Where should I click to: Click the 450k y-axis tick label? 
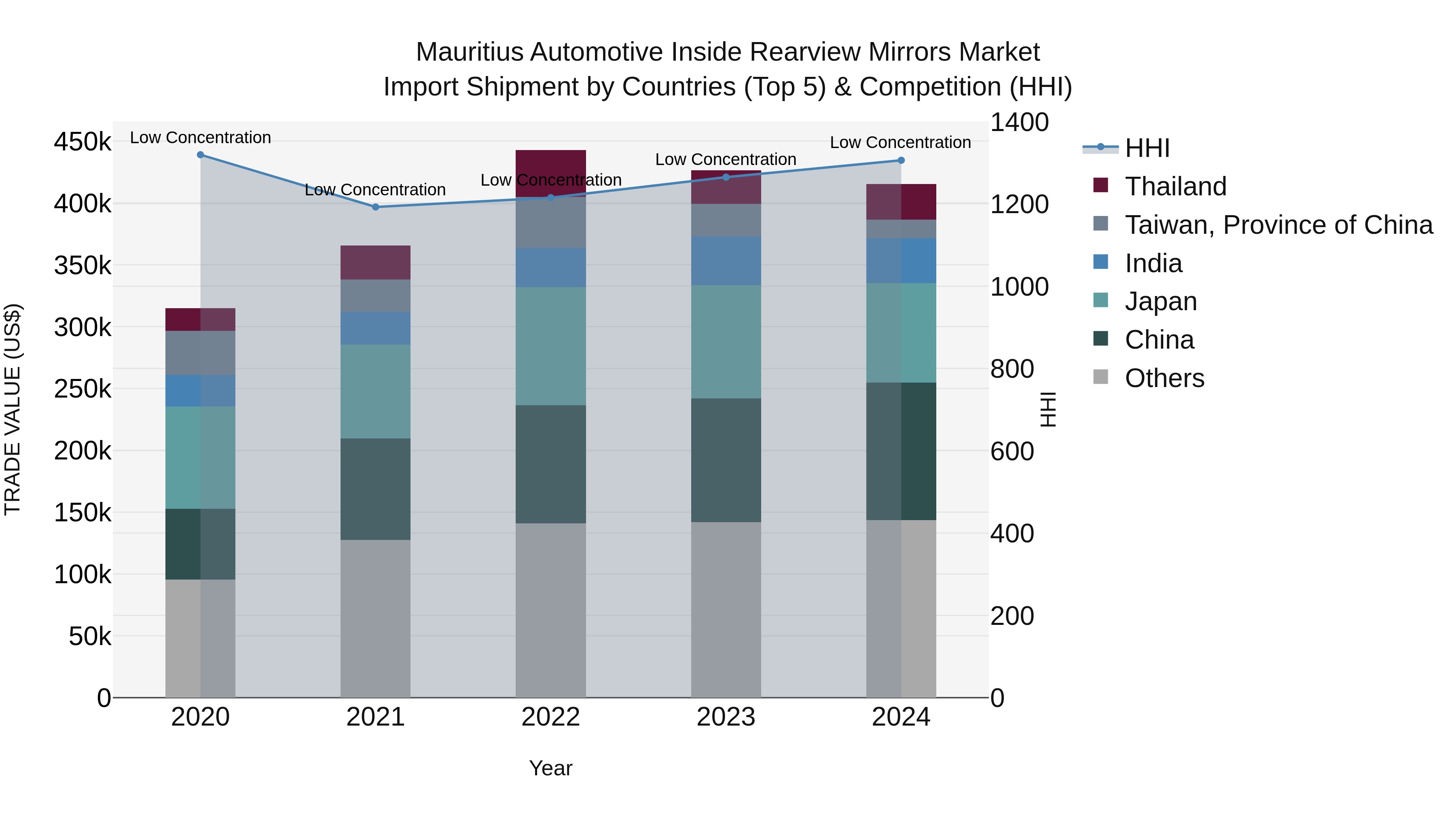pos(83,142)
